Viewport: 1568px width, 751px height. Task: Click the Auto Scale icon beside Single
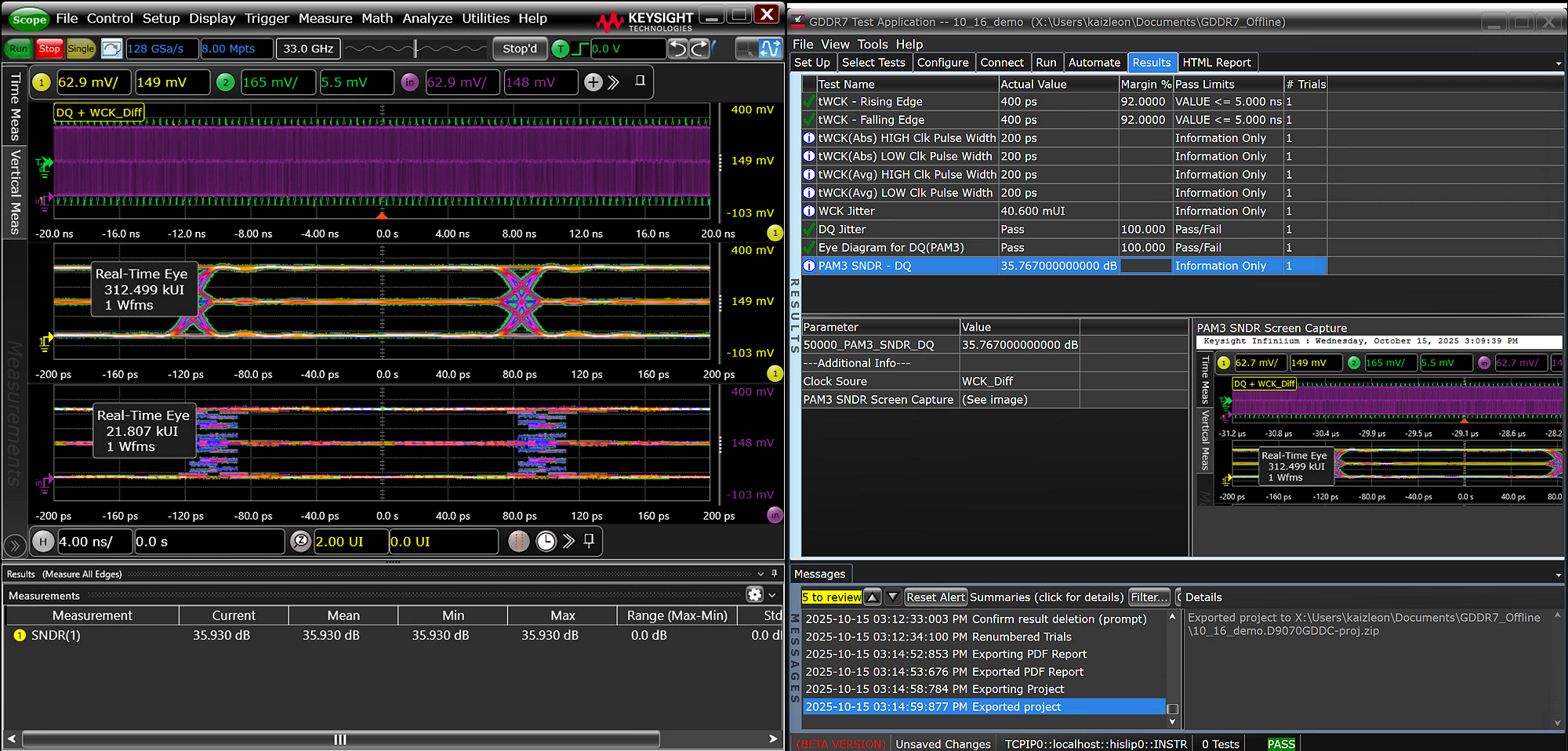(112, 49)
